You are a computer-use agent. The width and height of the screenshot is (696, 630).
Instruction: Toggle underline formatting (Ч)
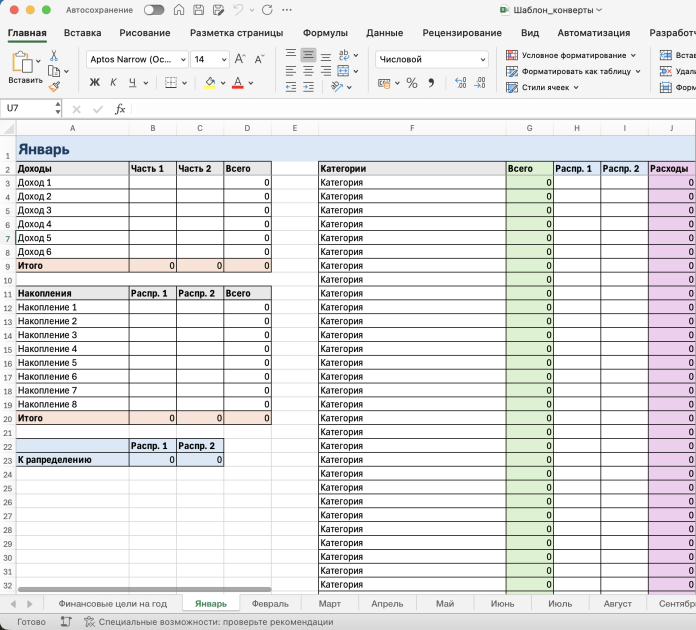[132, 83]
